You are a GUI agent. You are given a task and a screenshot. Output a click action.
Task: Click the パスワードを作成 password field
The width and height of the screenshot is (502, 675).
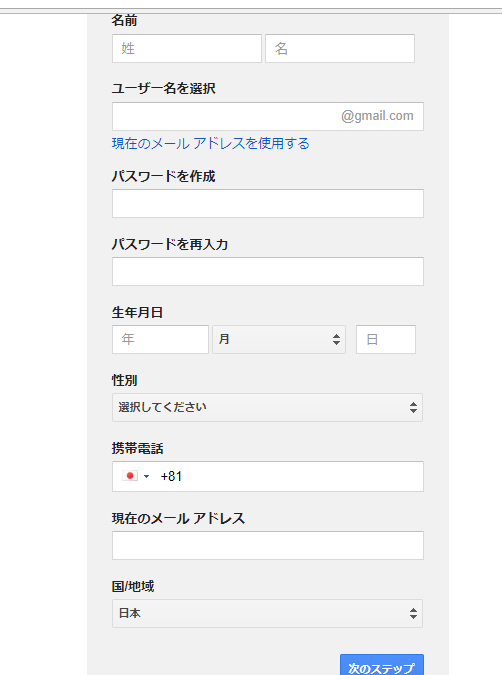(268, 203)
